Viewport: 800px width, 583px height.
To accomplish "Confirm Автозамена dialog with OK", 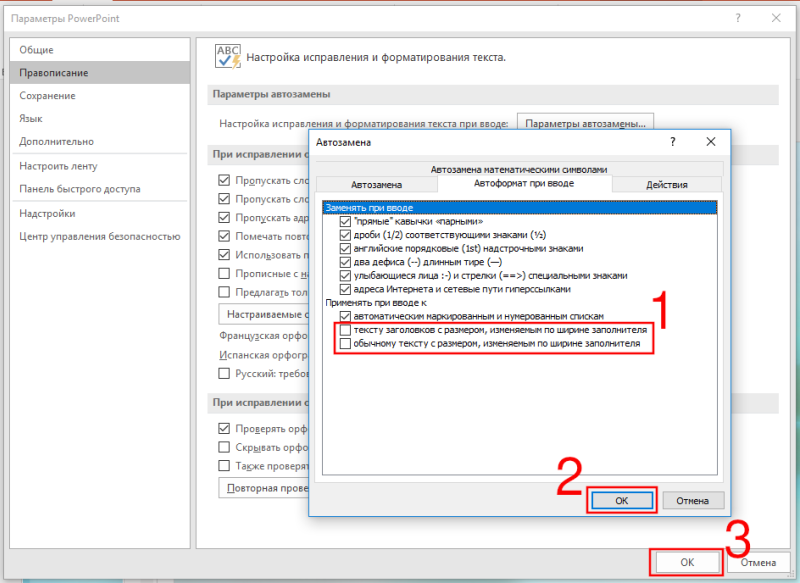I will 621,500.
